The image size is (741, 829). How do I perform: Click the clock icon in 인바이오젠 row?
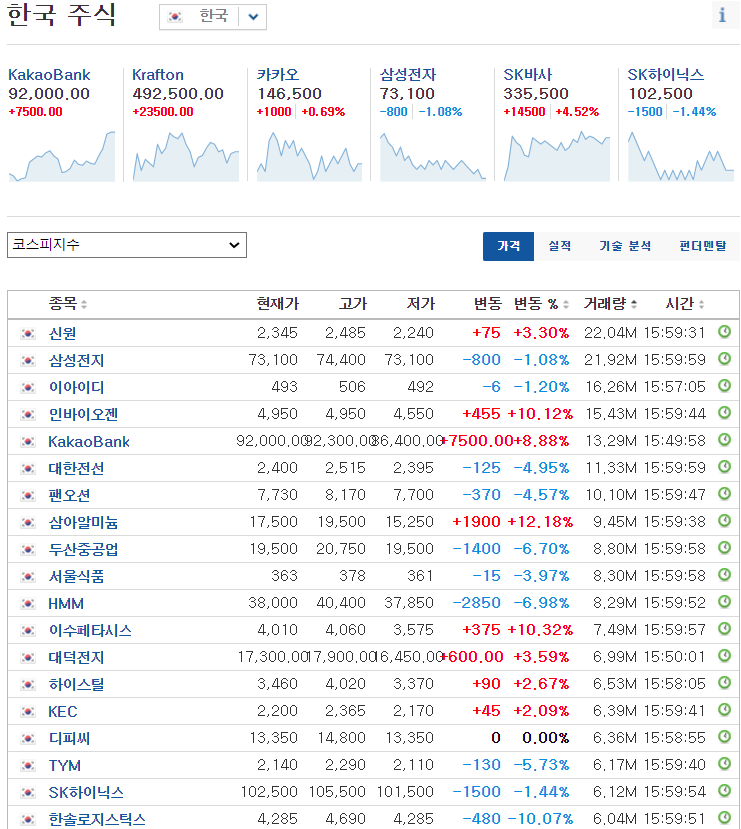click(724, 413)
